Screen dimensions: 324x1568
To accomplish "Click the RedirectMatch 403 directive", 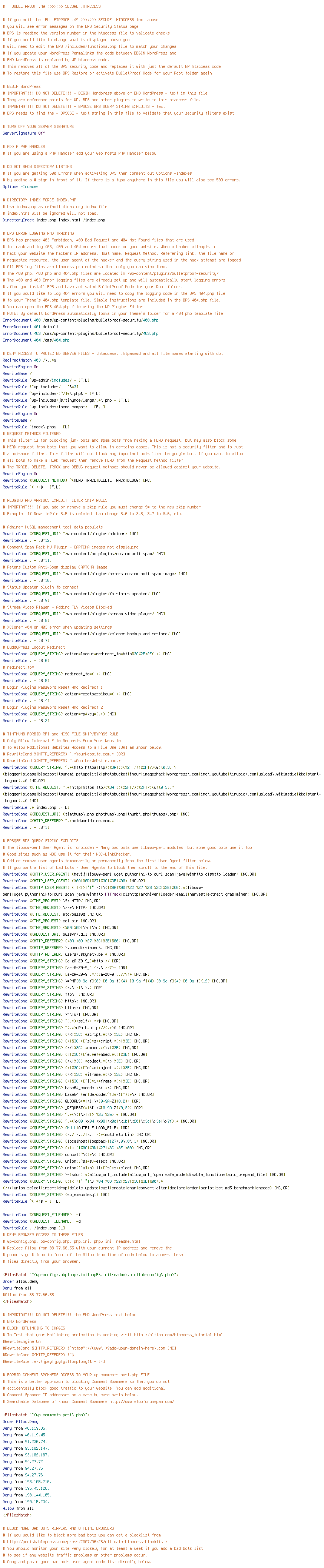I will tap(30, 360).
